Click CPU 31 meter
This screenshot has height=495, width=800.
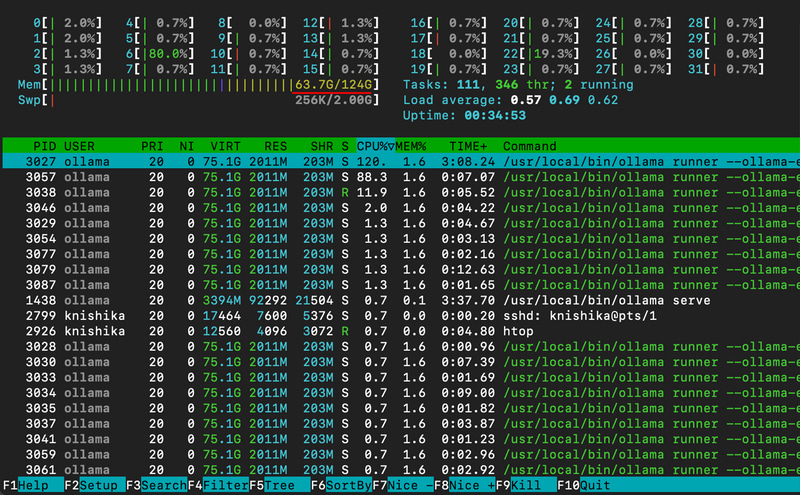(x=726, y=69)
